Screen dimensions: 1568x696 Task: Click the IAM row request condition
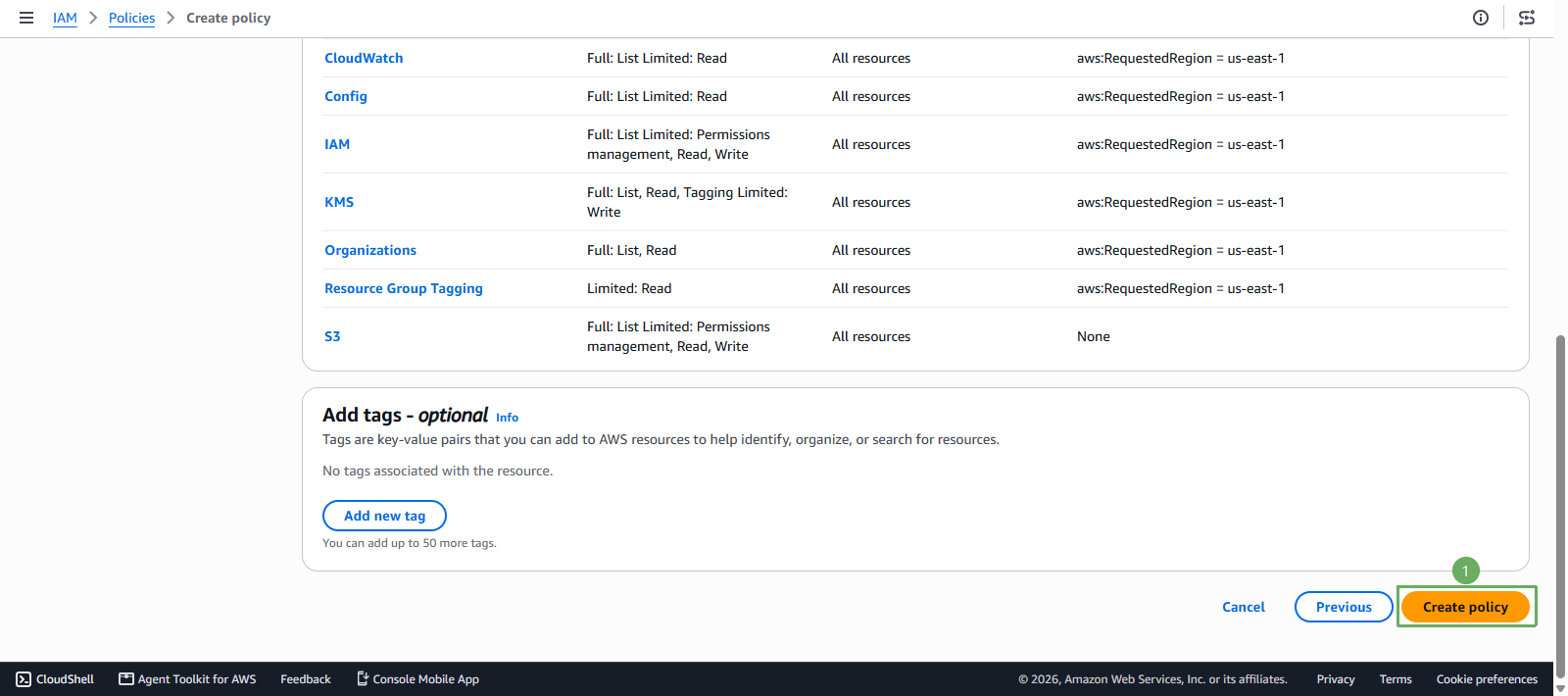[1181, 144]
